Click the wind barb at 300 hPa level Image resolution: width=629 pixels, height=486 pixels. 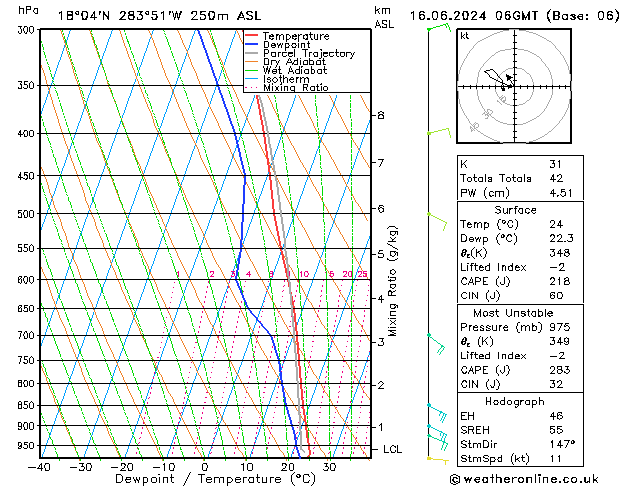pos(439,27)
